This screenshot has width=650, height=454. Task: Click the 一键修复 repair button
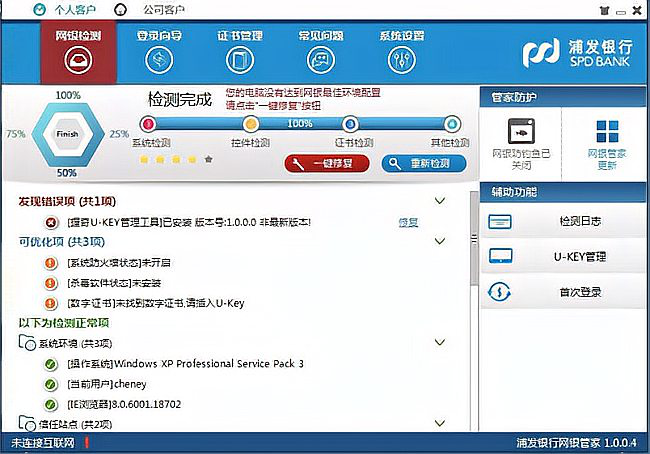coord(327,164)
